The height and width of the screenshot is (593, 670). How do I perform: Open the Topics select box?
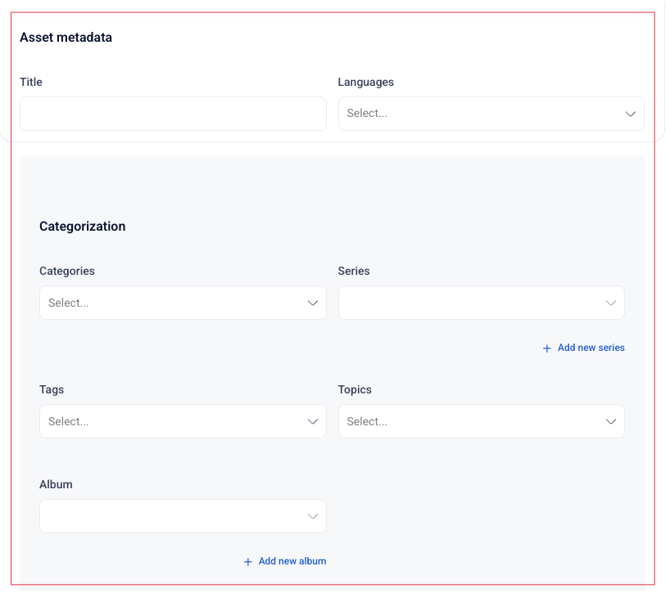(470, 422)
